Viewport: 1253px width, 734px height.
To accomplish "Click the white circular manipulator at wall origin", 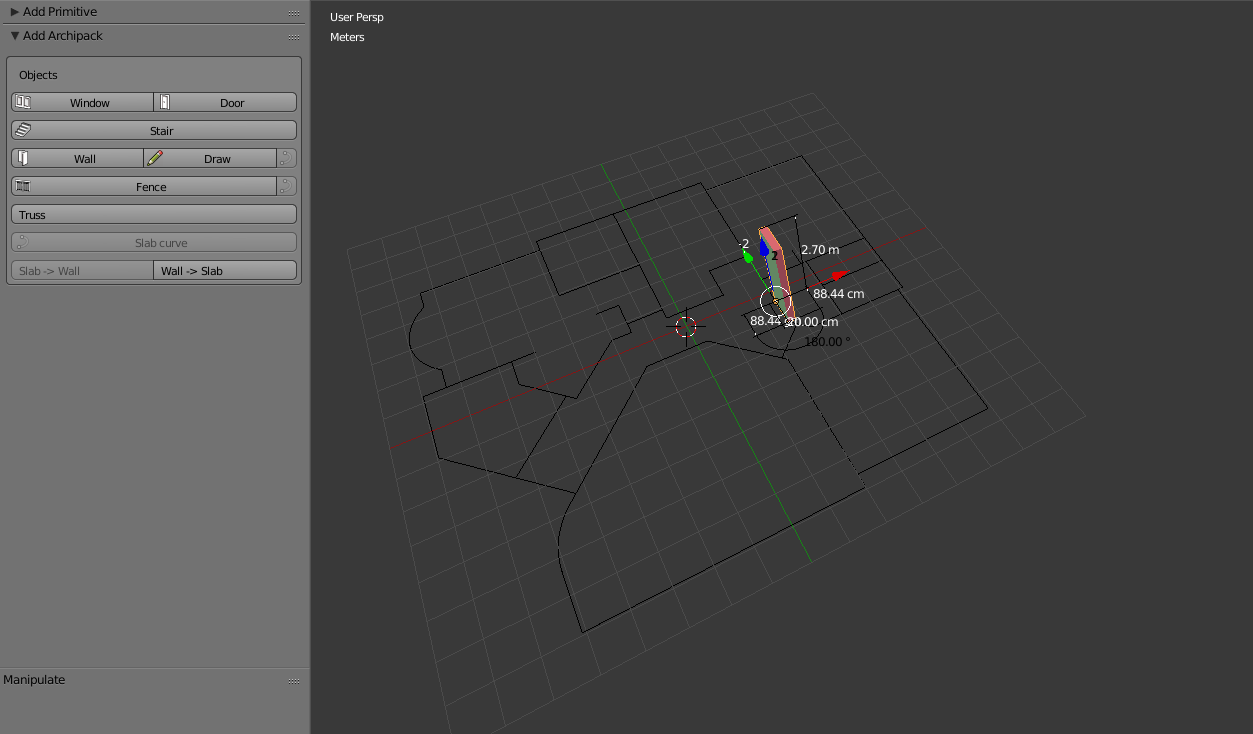I will coord(775,301).
